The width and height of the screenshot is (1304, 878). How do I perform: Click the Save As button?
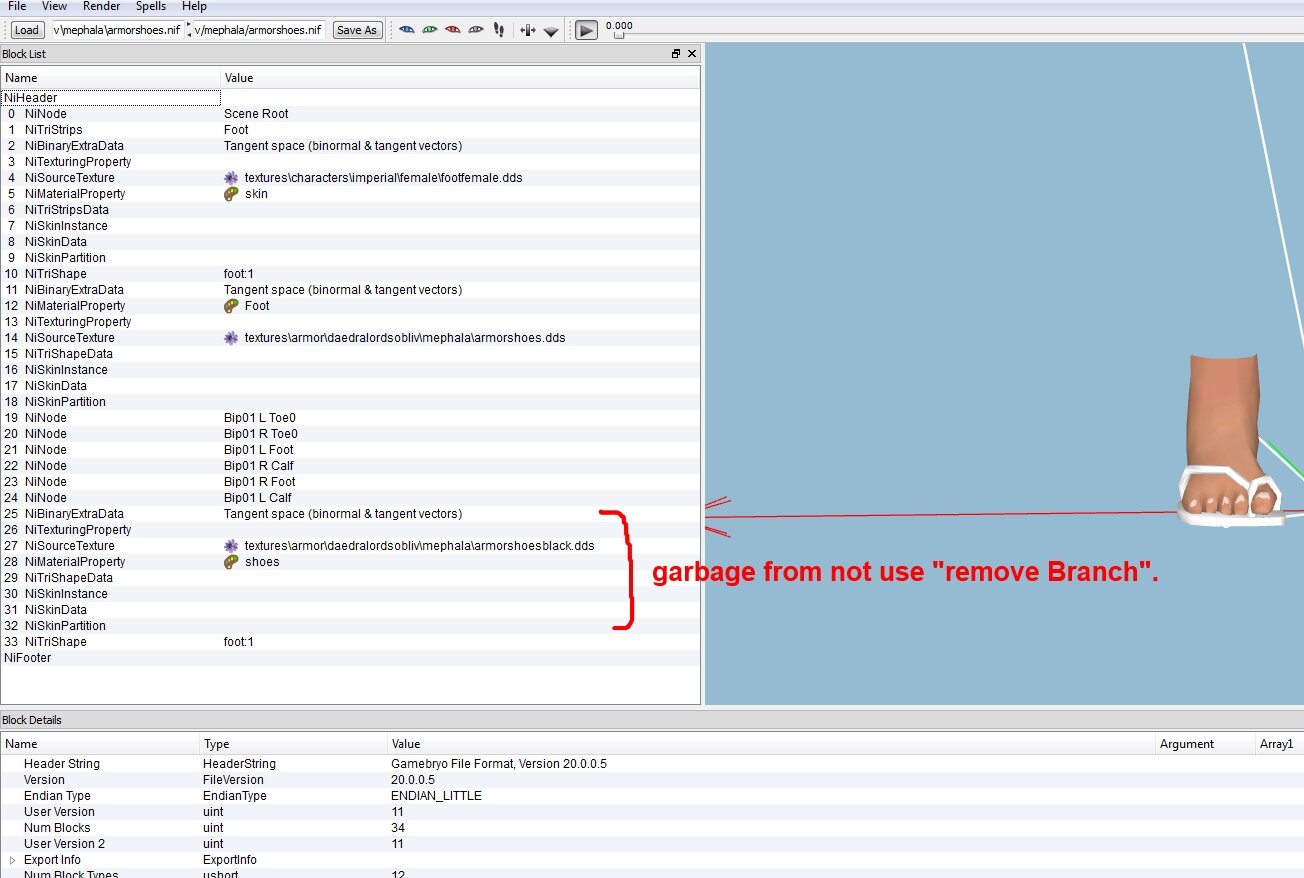point(357,30)
